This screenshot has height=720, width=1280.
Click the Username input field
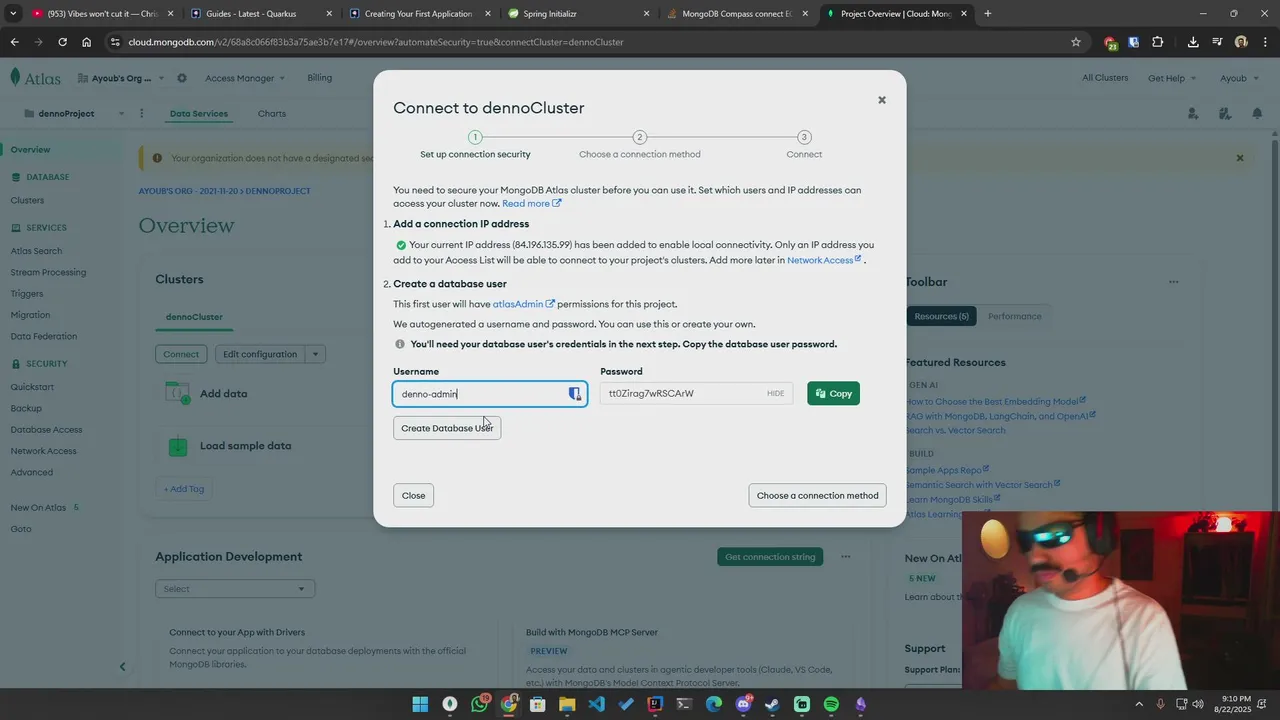click(x=490, y=394)
